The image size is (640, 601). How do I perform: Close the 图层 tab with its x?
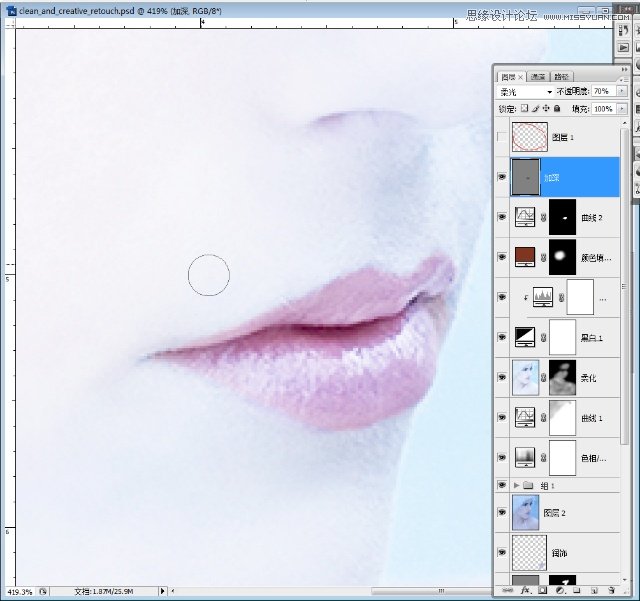coord(520,77)
